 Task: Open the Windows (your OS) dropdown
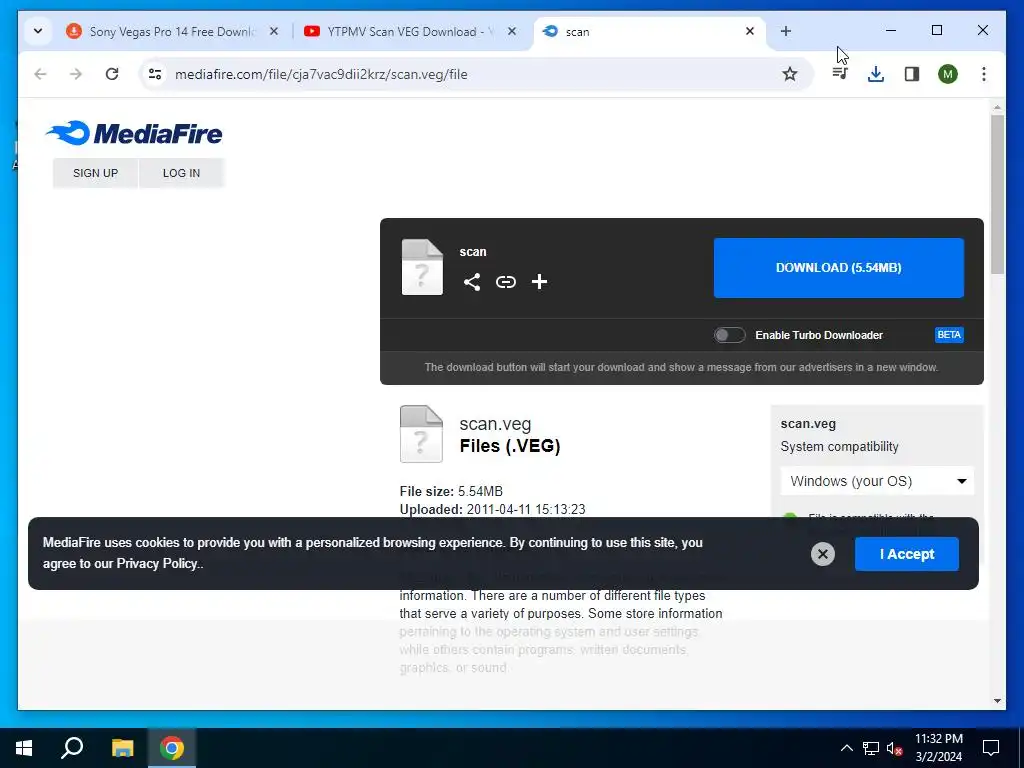877,481
